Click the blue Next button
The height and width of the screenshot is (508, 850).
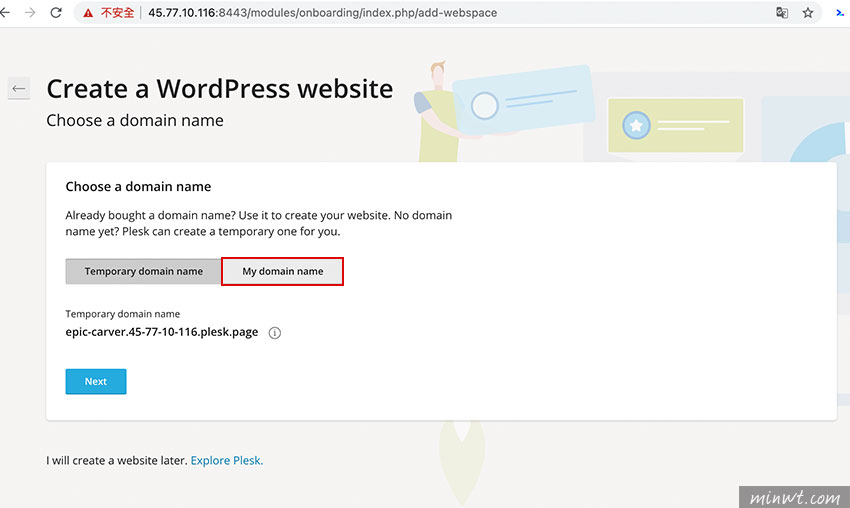point(96,382)
